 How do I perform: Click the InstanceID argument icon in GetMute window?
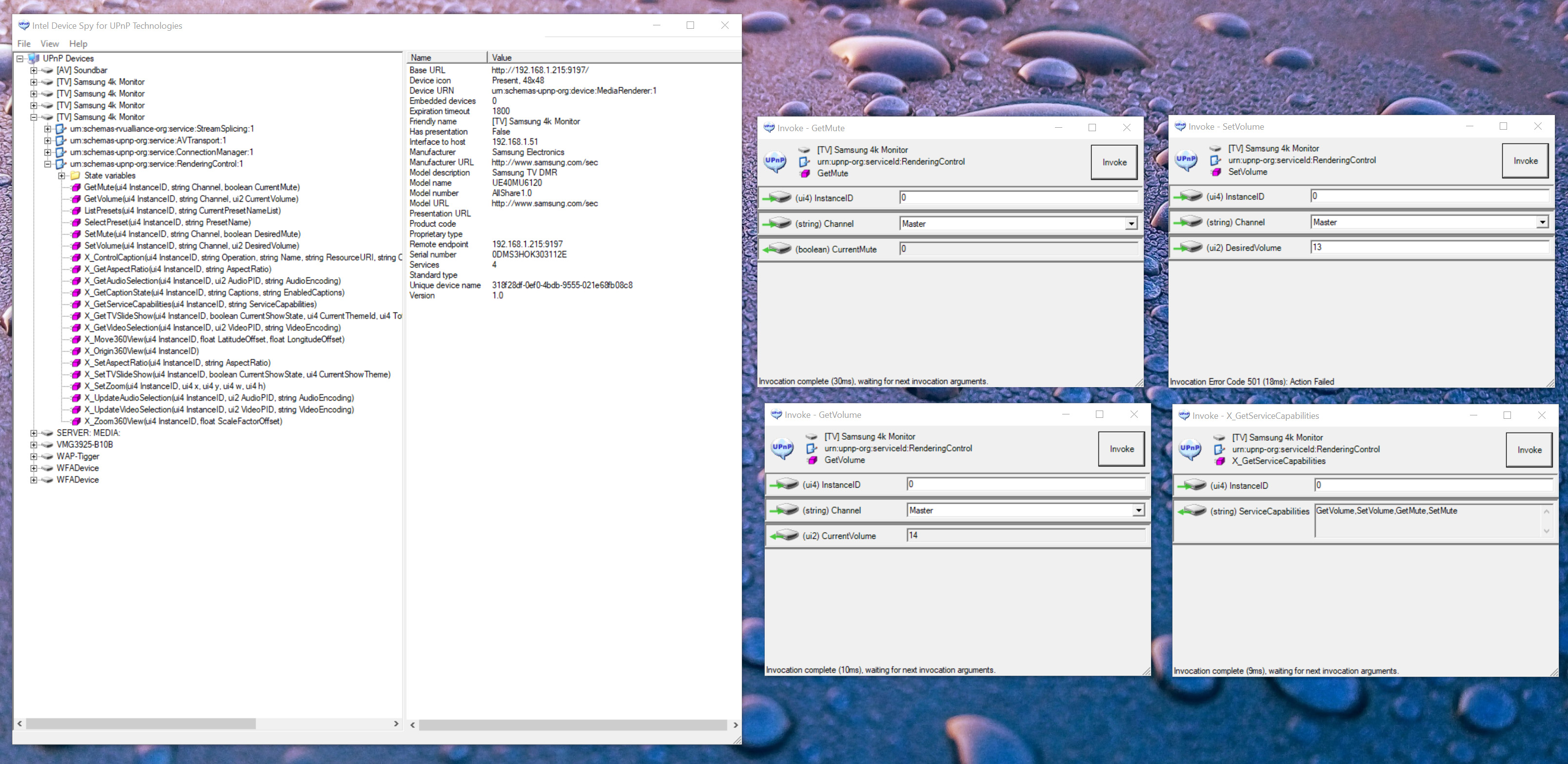point(777,197)
